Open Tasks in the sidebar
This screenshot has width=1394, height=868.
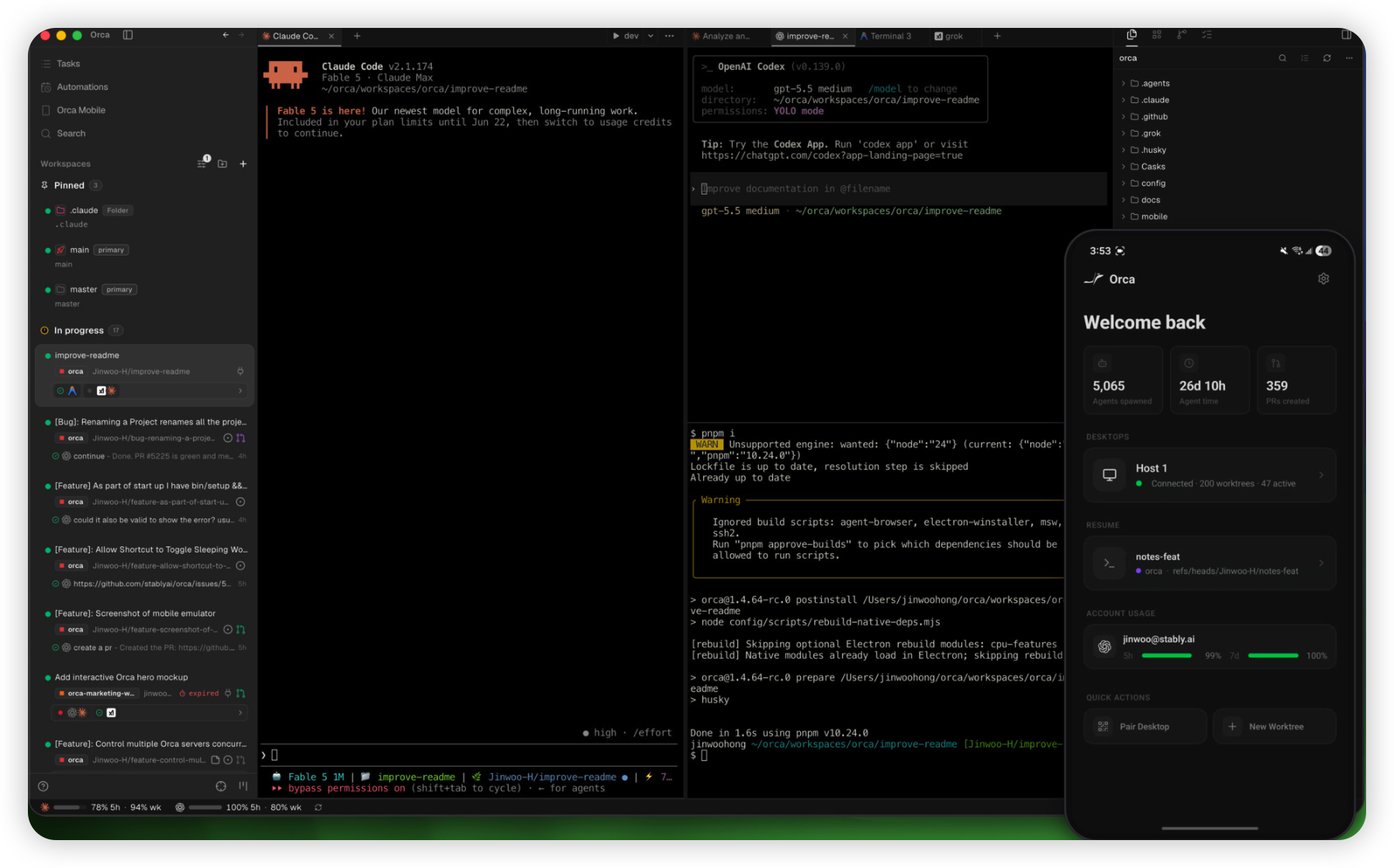68,64
